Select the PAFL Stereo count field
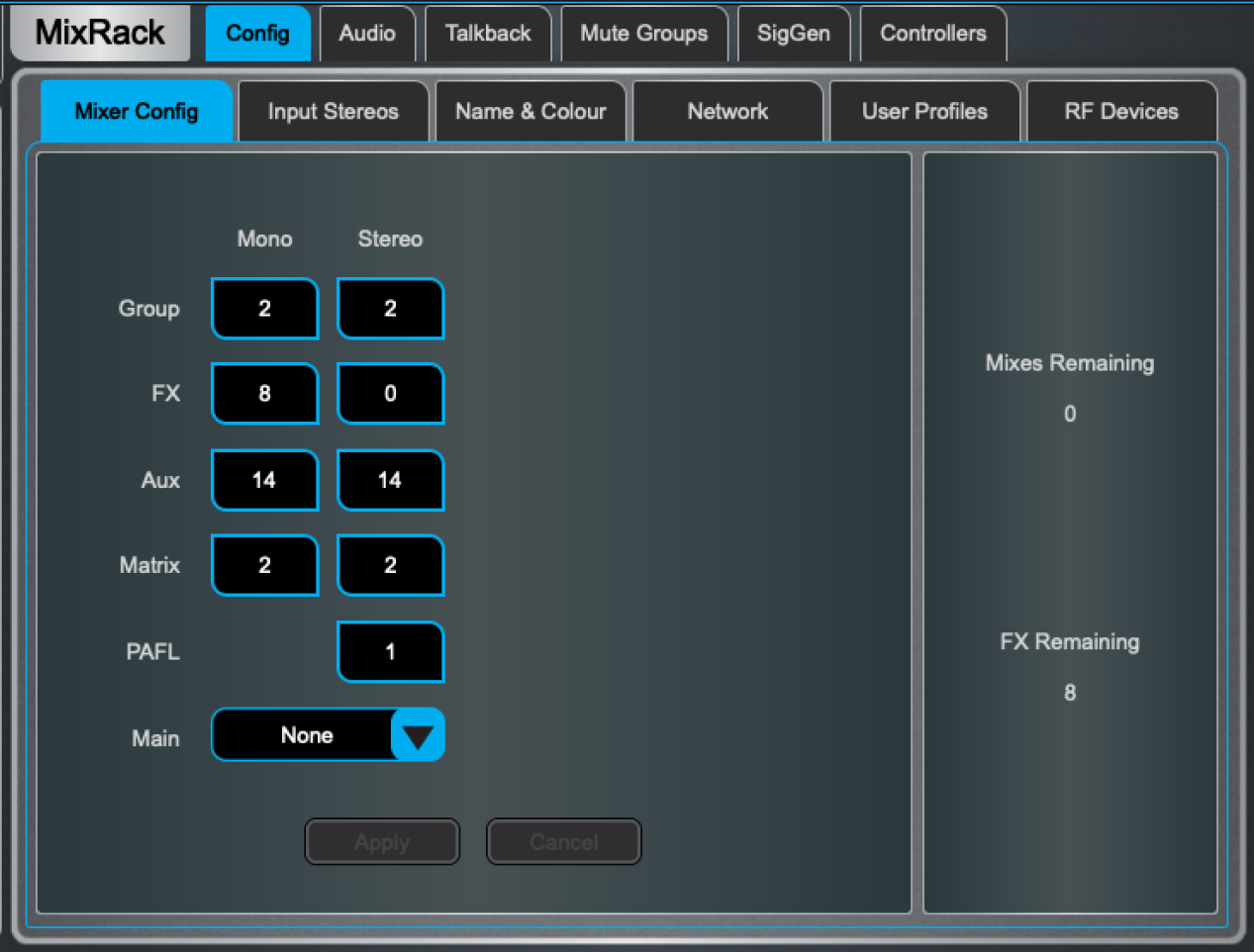 tap(390, 652)
